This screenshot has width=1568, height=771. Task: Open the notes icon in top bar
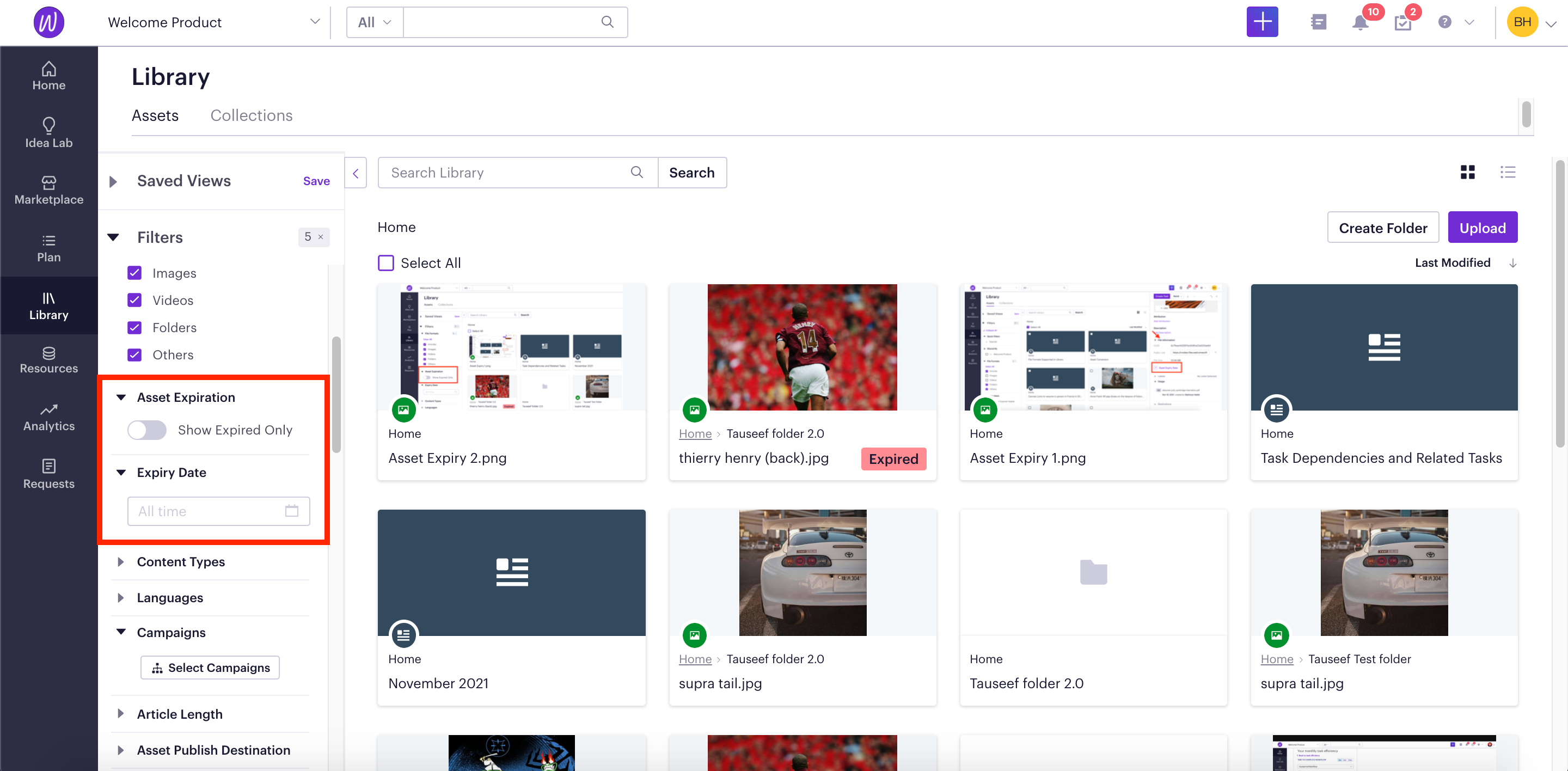1318,22
